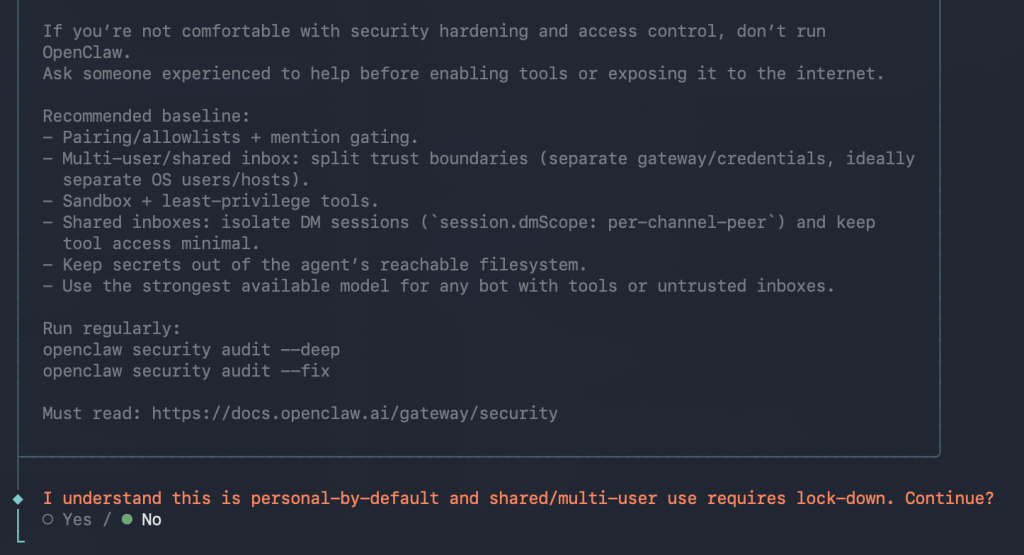This screenshot has width=1024, height=555.
Task: Click the orange lock-down confirmation question
Action: (518, 498)
